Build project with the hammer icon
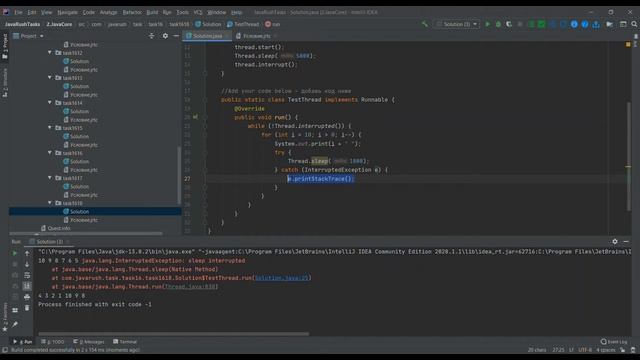Screen dimensions: 640x360 pos(425,24)
